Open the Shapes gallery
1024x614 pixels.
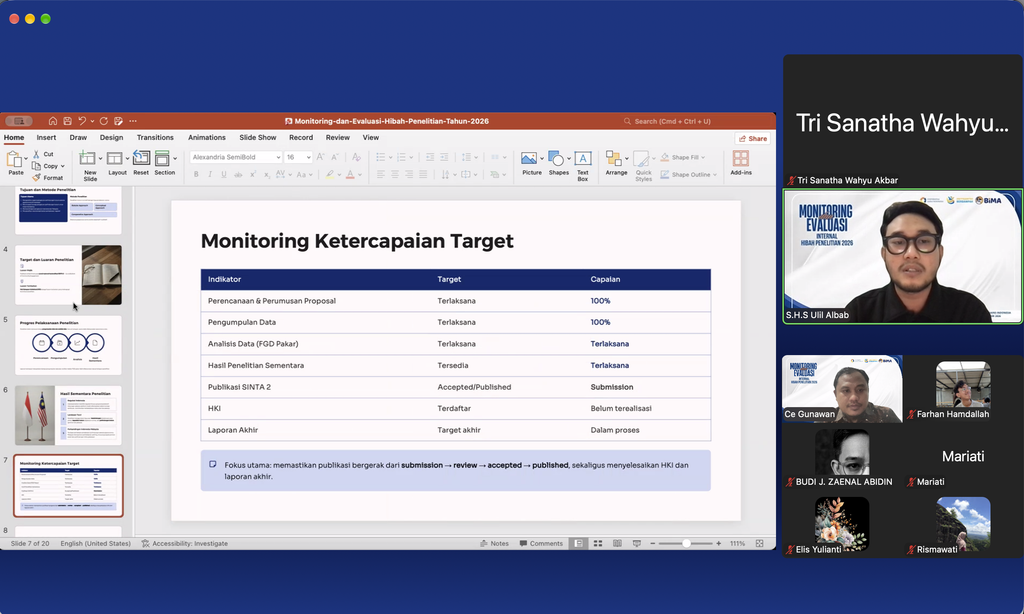(x=558, y=163)
